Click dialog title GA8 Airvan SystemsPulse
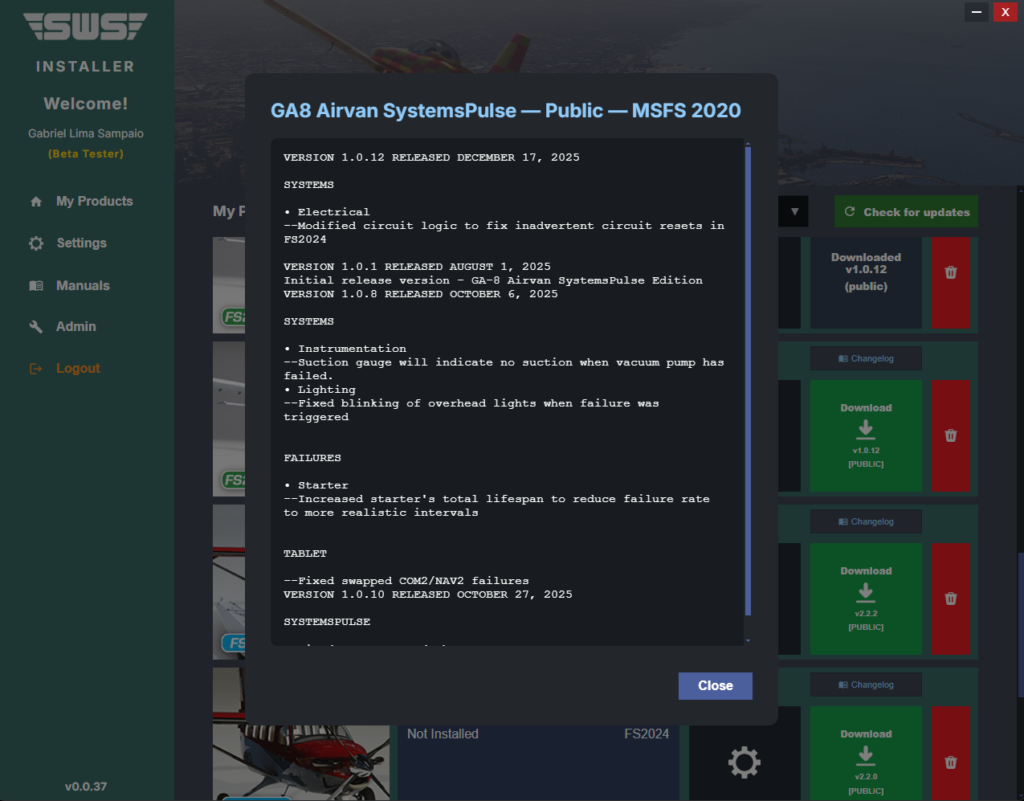1024x801 pixels. (505, 110)
